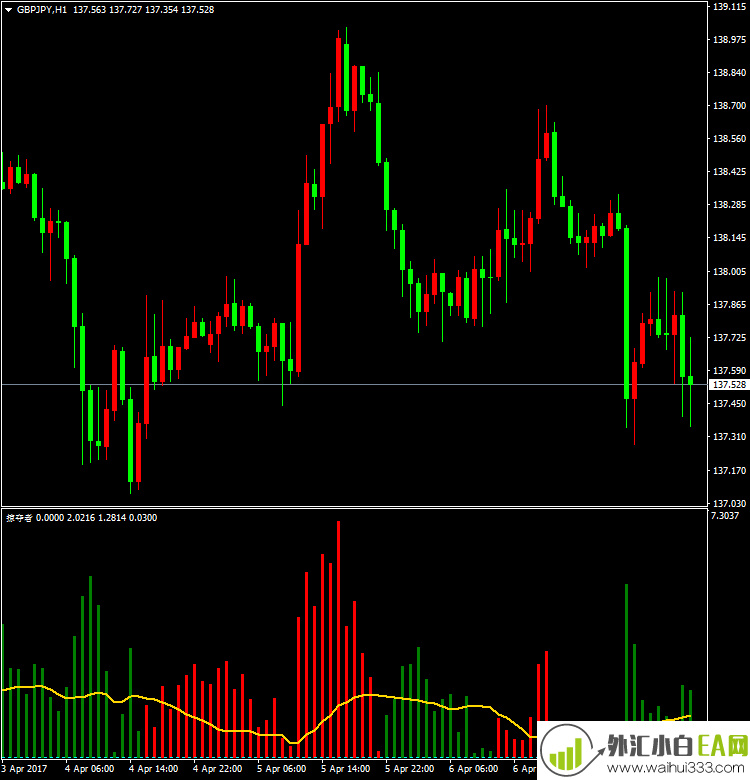Click the 137.030 label at price axis bottom
This screenshot has height=780, width=750.
pyautogui.click(x=727, y=502)
